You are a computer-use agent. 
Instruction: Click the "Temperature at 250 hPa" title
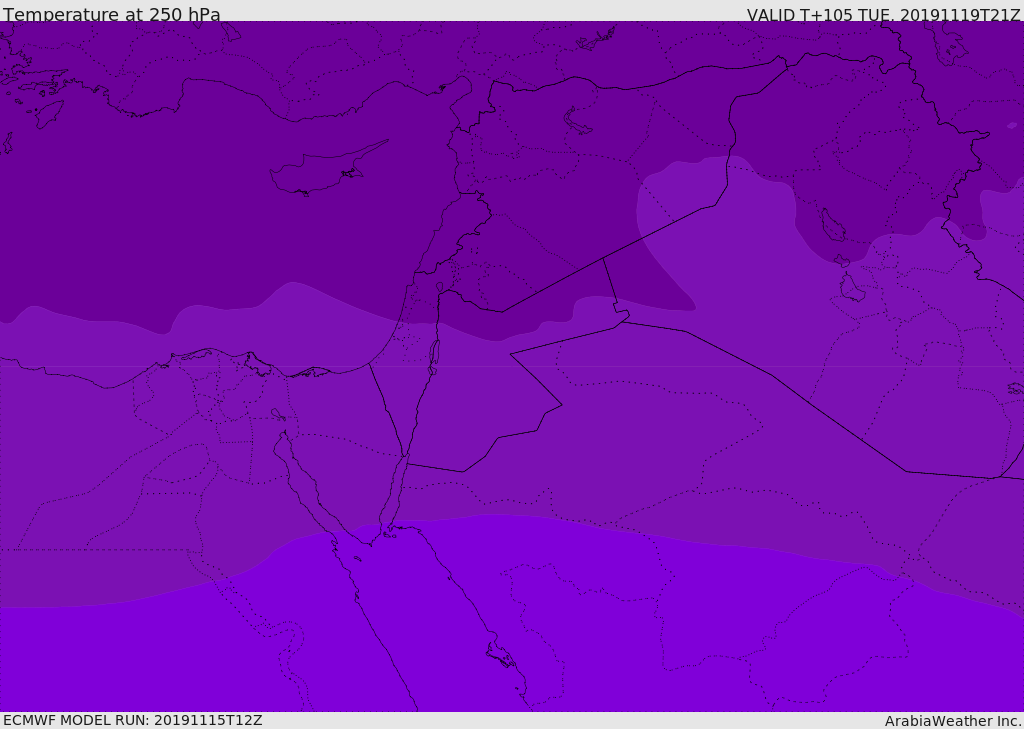tap(111, 14)
